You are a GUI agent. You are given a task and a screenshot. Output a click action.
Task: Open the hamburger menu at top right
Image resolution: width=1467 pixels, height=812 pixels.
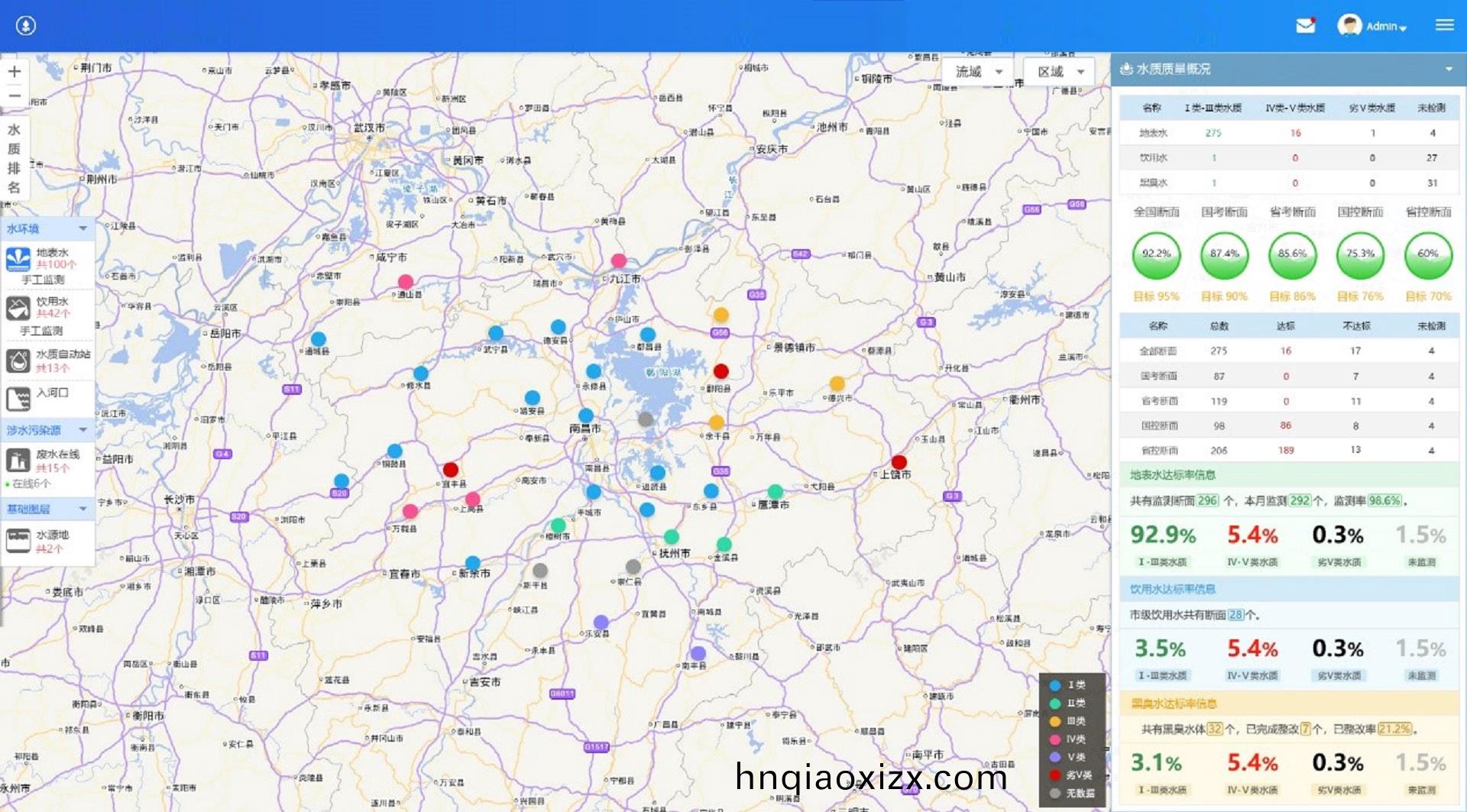[1444, 25]
